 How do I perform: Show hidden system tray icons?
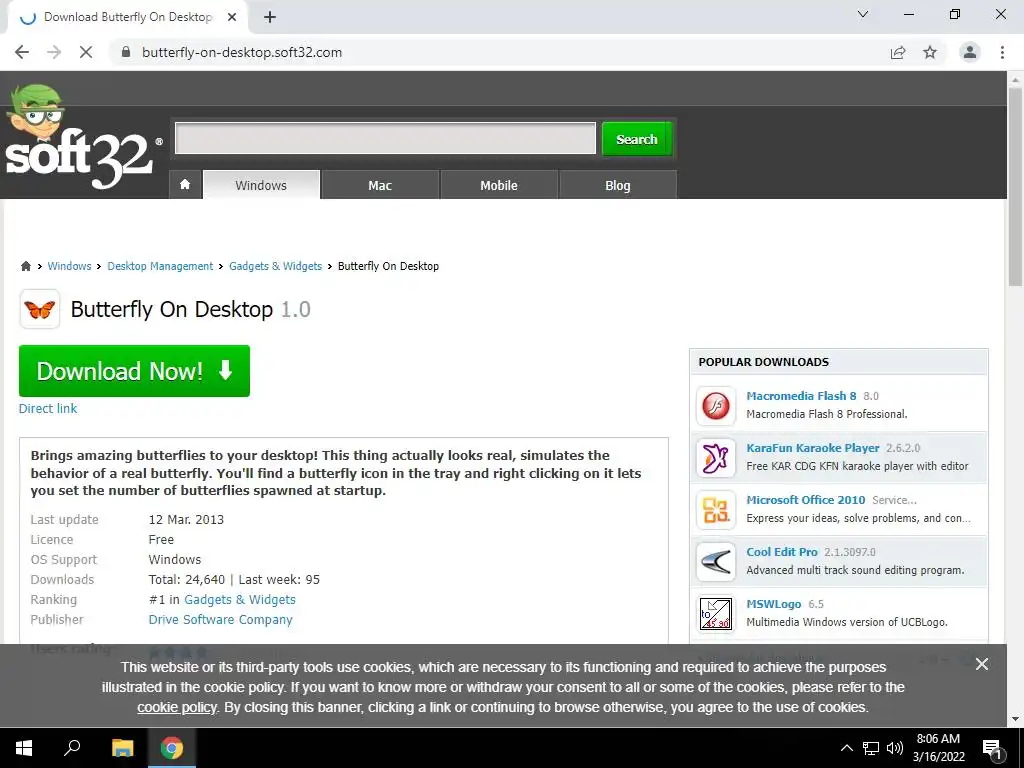(846, 748)
